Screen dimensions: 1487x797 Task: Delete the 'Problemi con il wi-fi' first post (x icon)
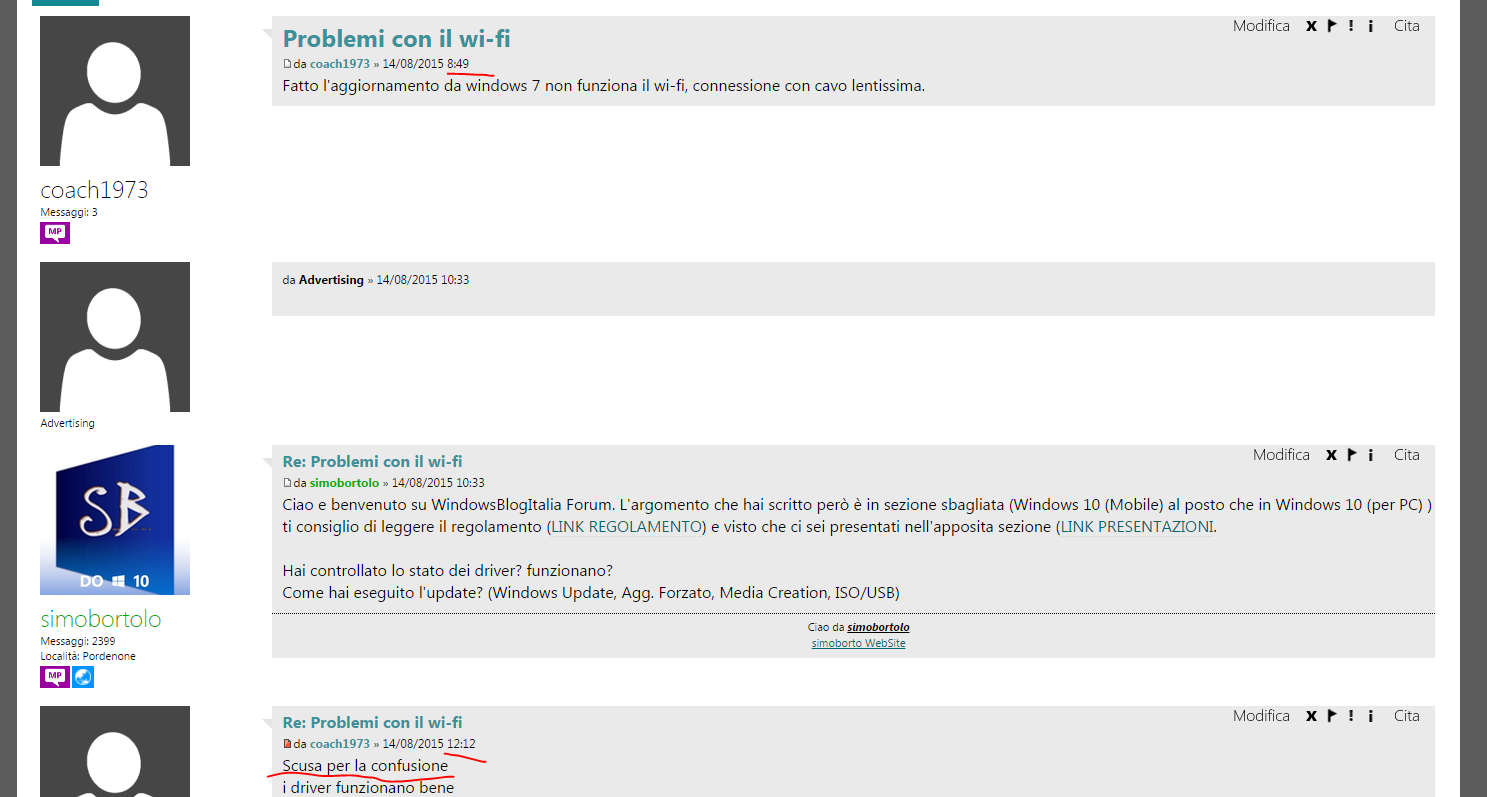click(x=1311, y=26)
